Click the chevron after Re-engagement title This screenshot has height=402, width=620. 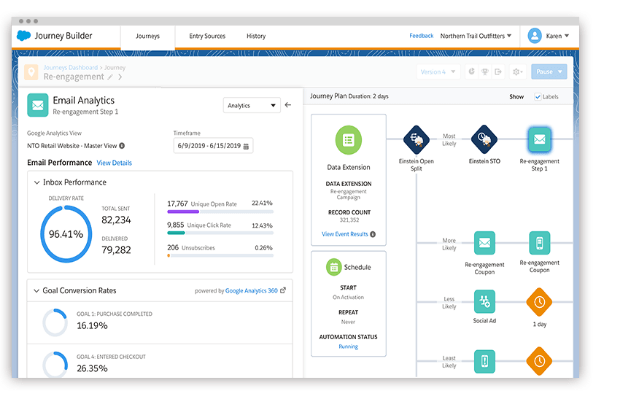[120, 77]
